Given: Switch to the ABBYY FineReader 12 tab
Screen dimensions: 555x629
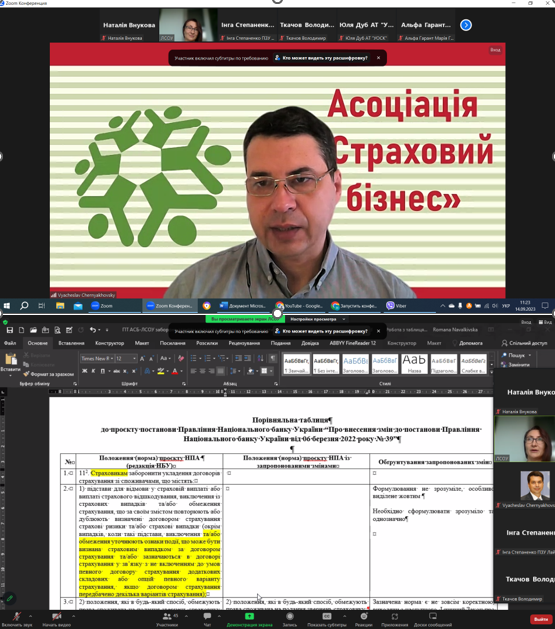Looking at the screenshot, I should pos(352,343).
